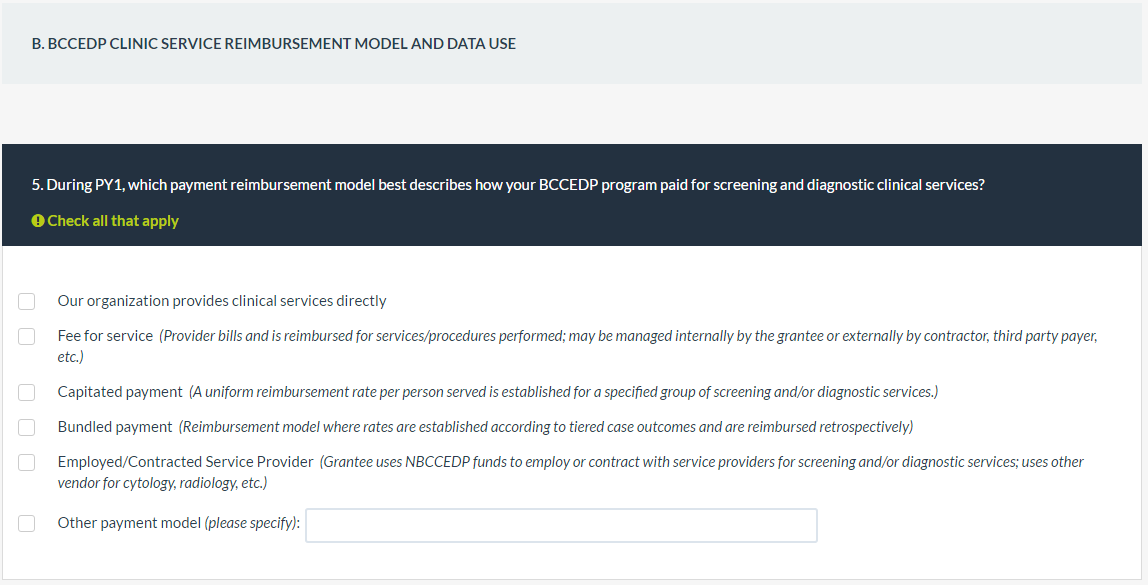Click the italic 'A uniform reimbursement rate' description
This screenshot has width=1148, height=585.
pos(563,392)
